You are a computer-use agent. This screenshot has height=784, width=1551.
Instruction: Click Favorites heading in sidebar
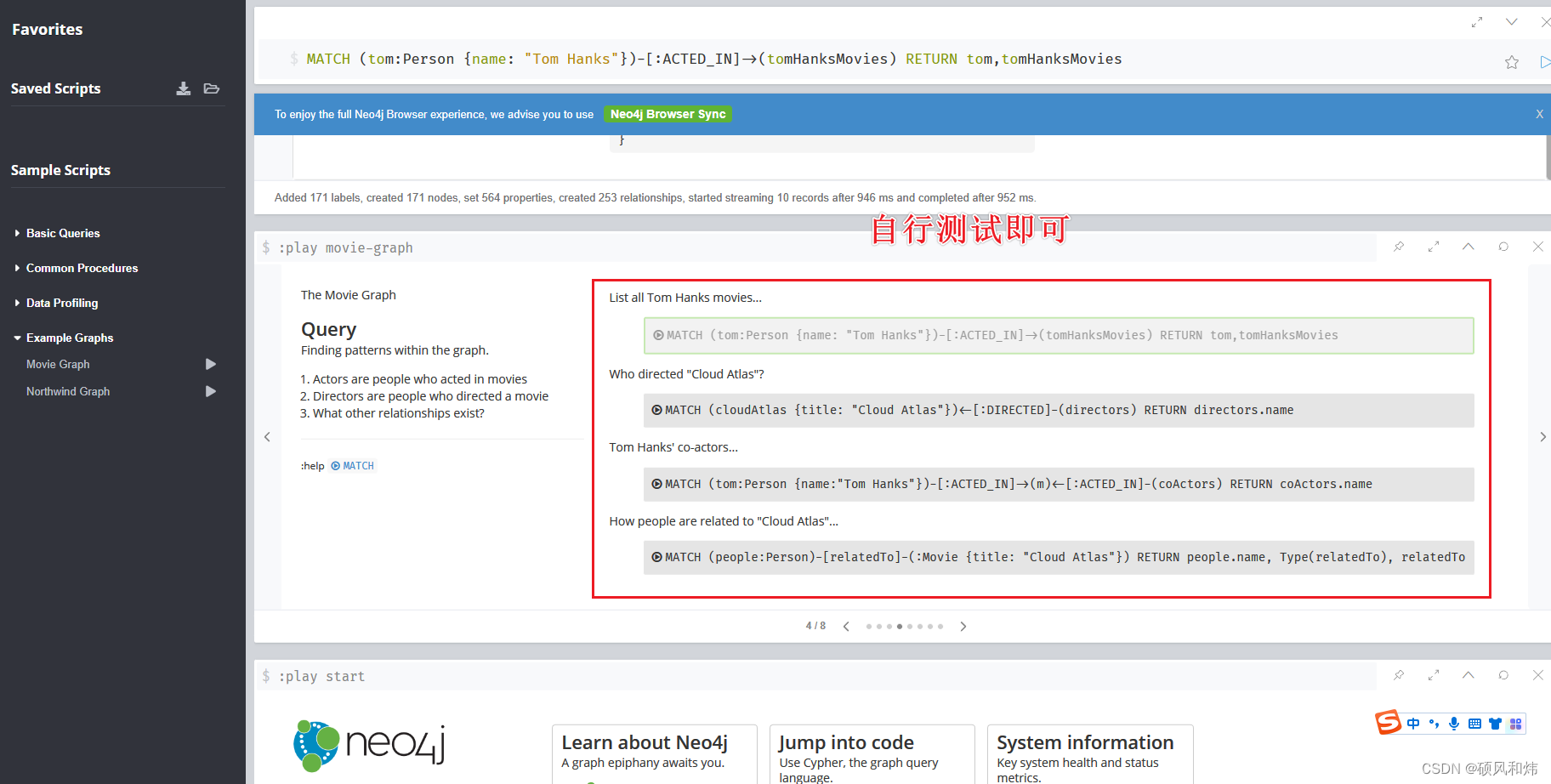click(x=48, y=29)
